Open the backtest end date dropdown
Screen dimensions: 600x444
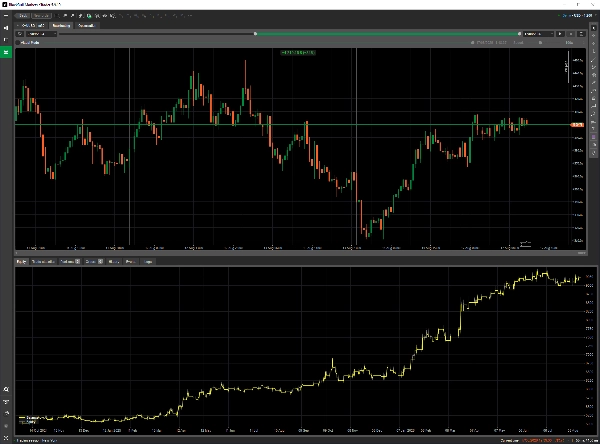coord(538,34)
